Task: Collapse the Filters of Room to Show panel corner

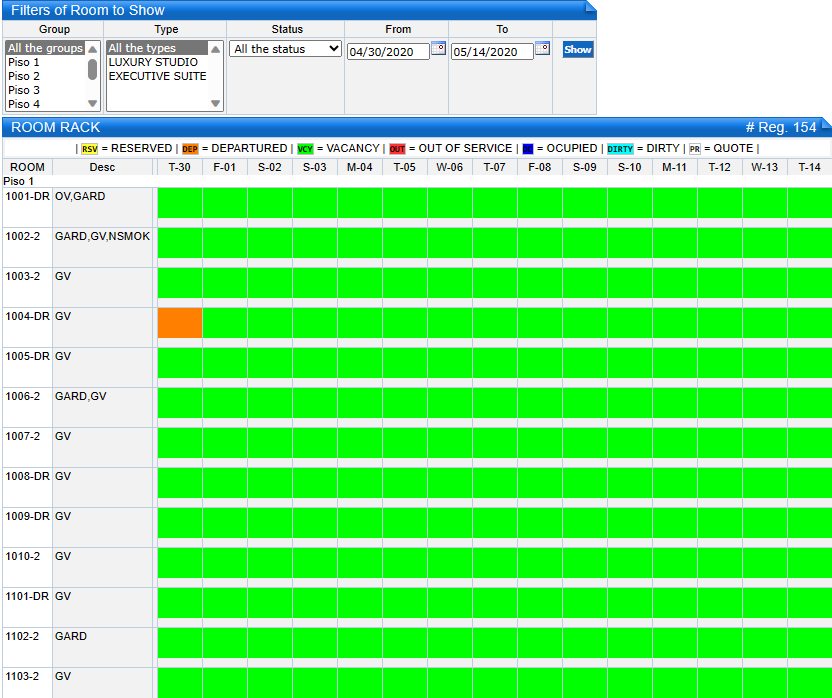Action: pyautogui.click(x=591, y=6)
